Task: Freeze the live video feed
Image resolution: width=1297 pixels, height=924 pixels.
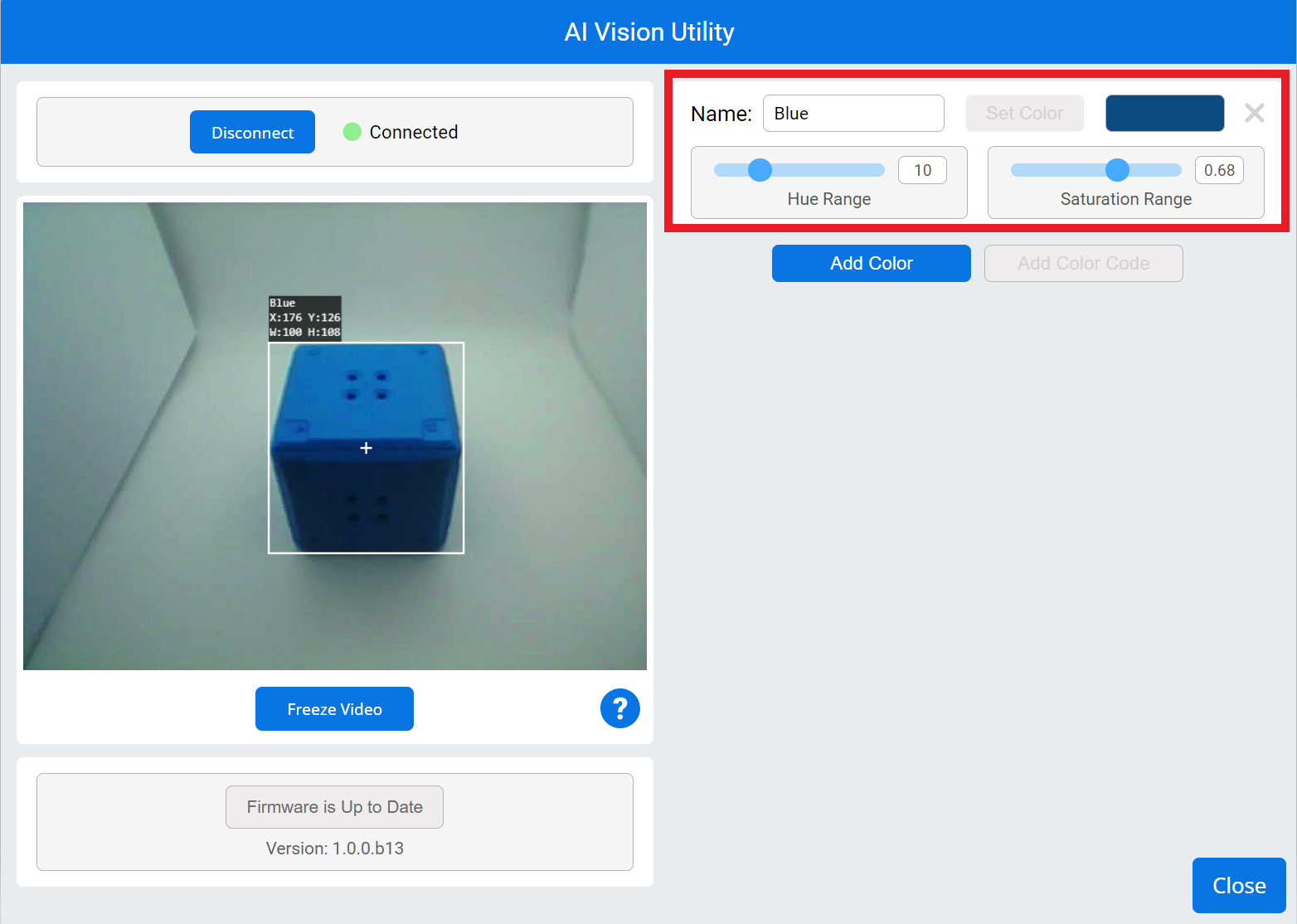Action: 334,708
